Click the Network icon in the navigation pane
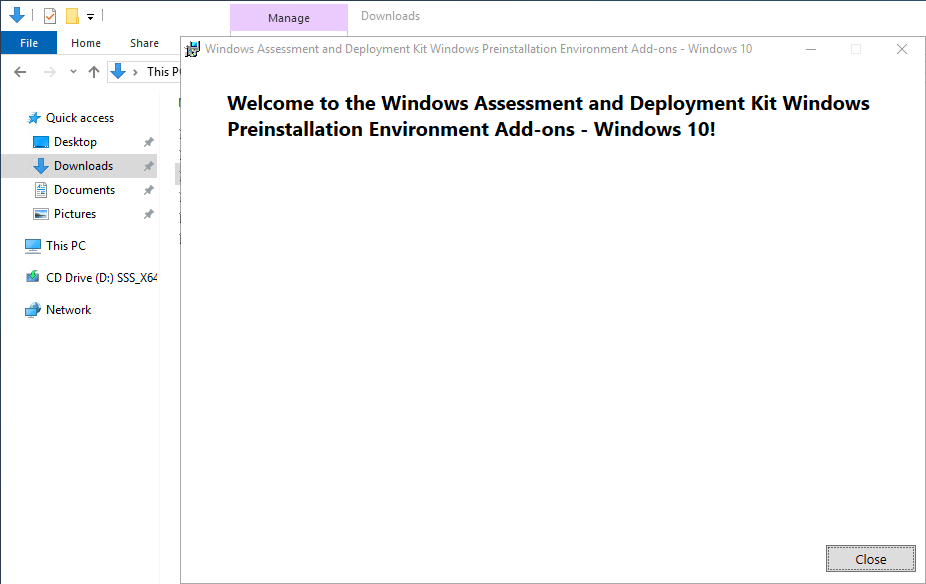 coord(33,310)
